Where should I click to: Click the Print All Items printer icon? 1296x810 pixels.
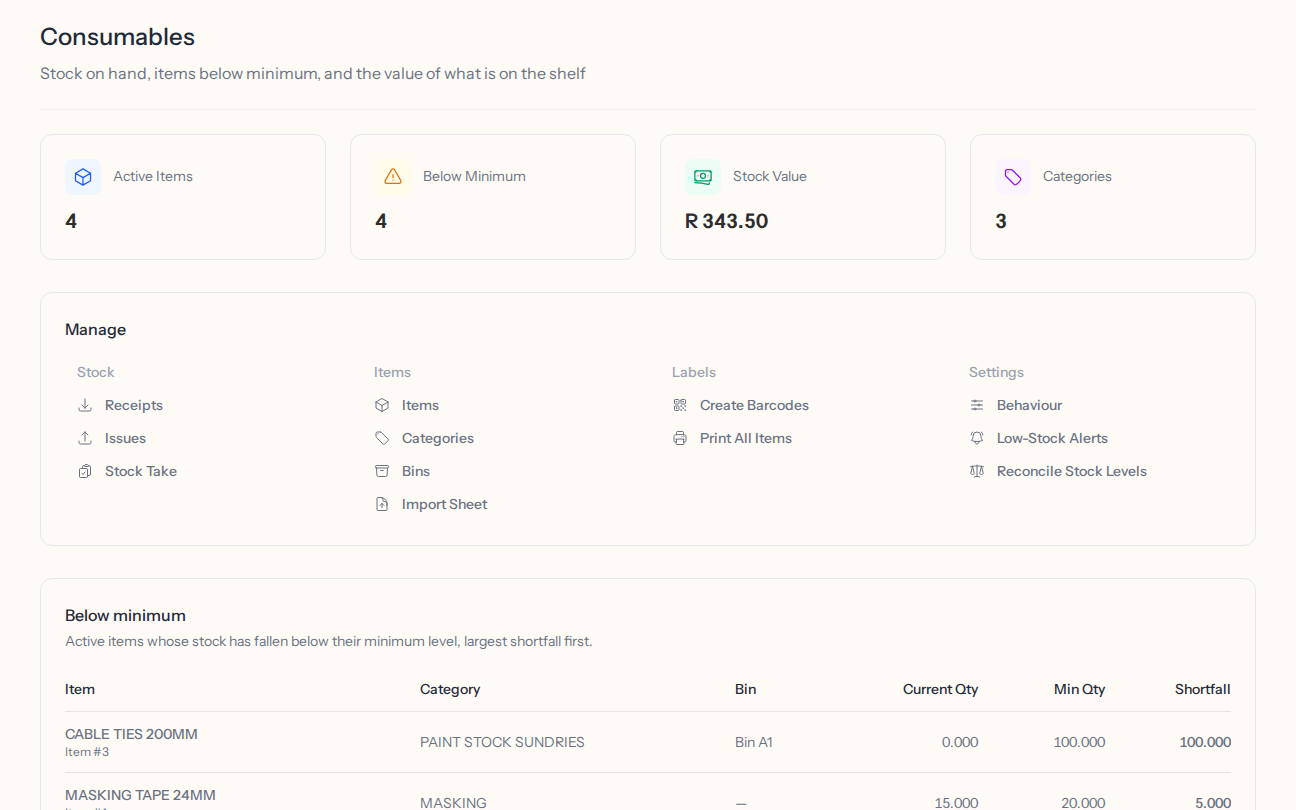680,438
